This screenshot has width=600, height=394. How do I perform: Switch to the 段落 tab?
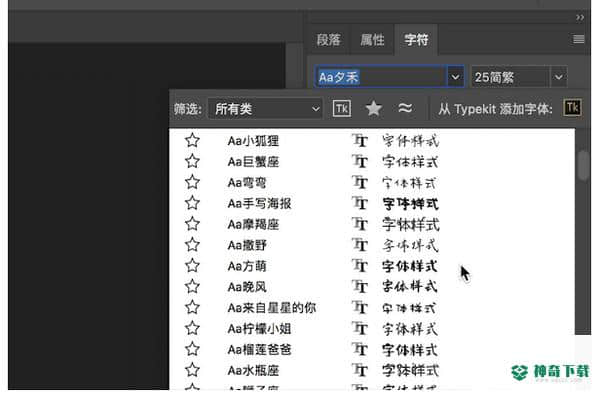click(328, 40)
